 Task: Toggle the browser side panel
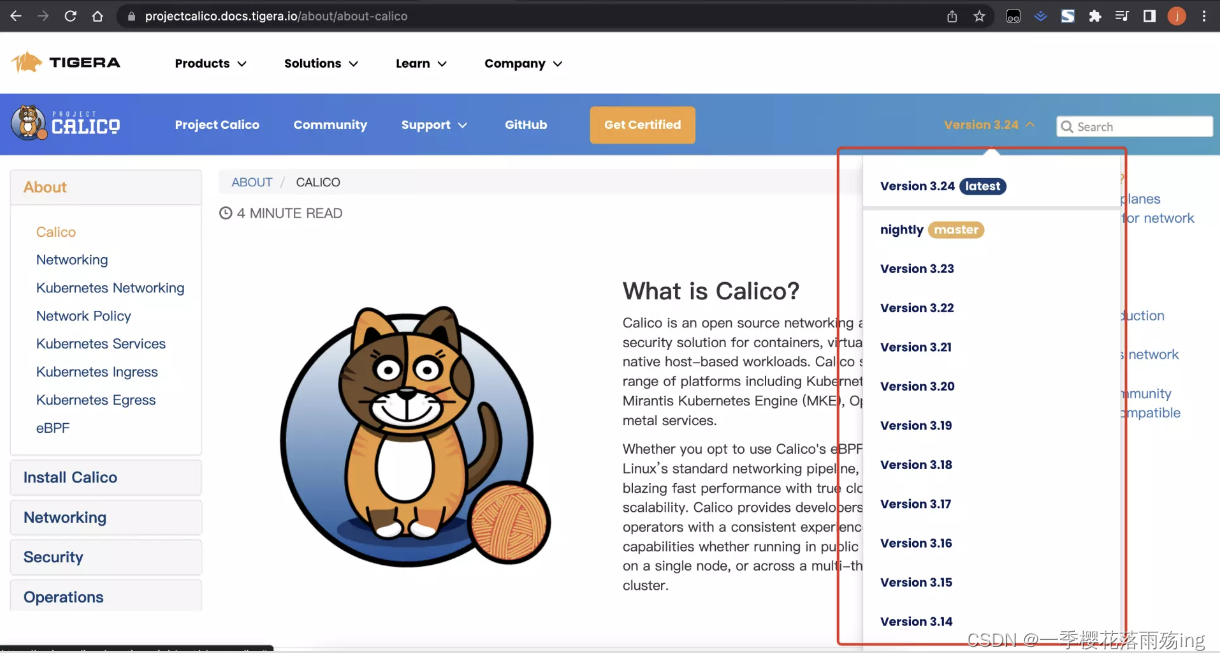[1150, 16]
